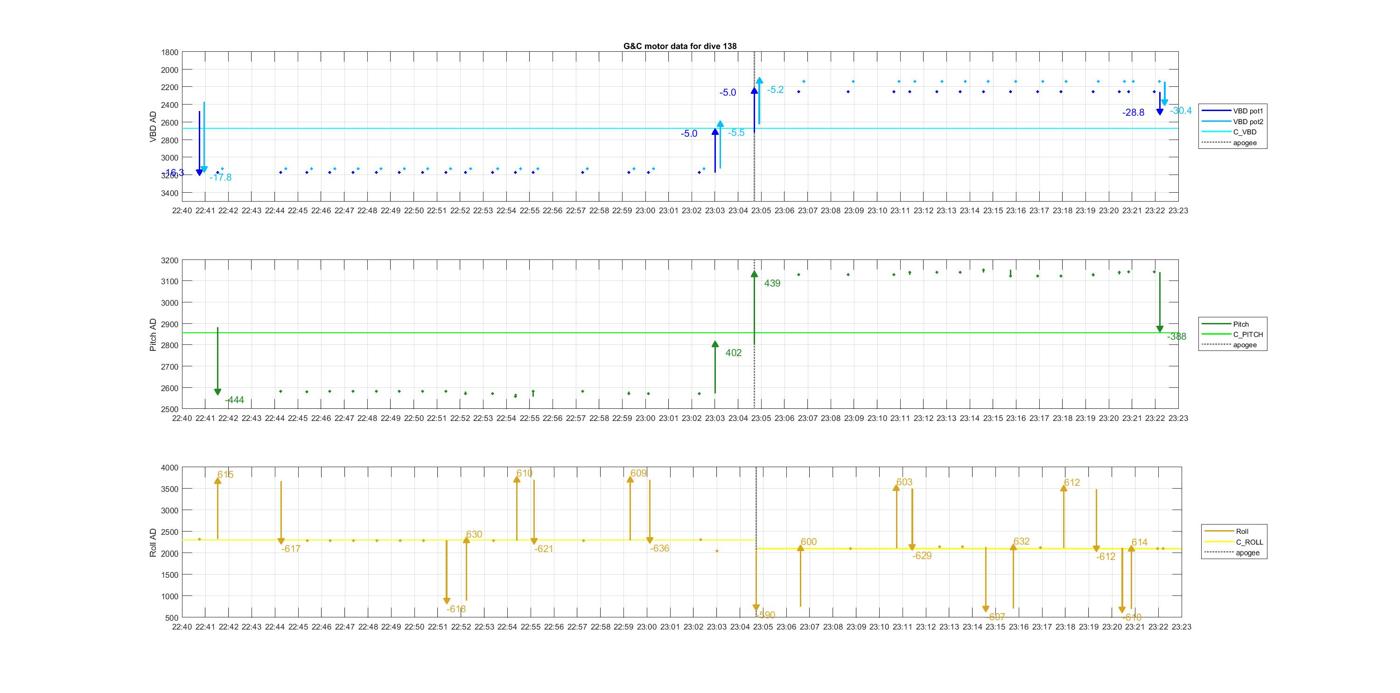
Task: Click the '500' tick on Roll AD axis
Action: (172, 618)
